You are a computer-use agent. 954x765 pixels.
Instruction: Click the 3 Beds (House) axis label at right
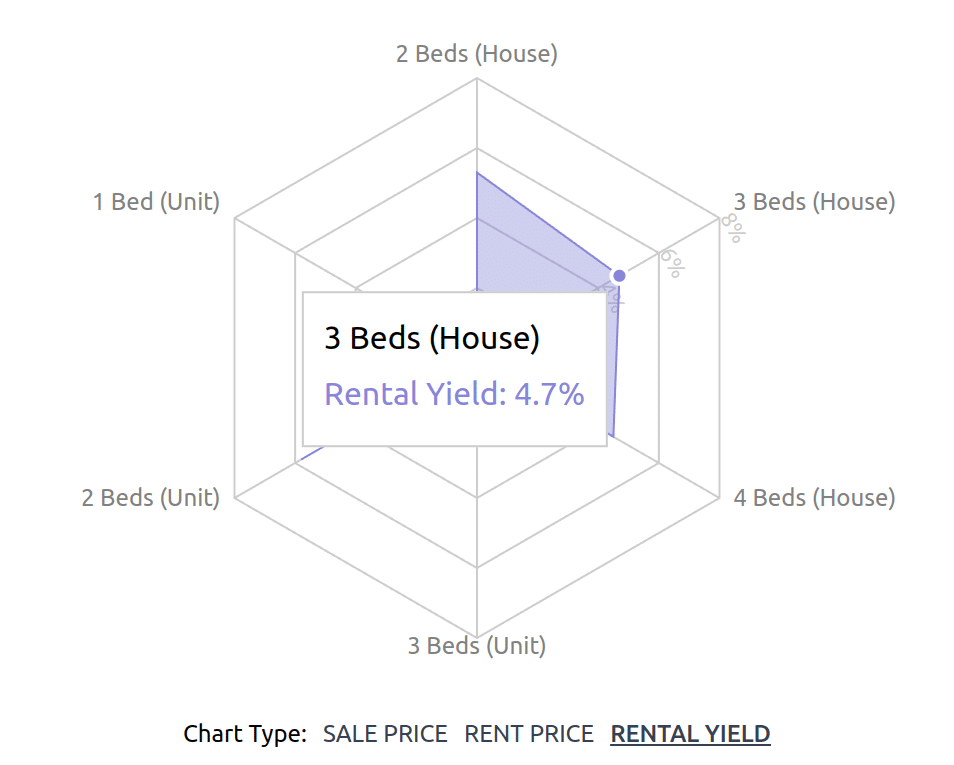pos(815,201)
